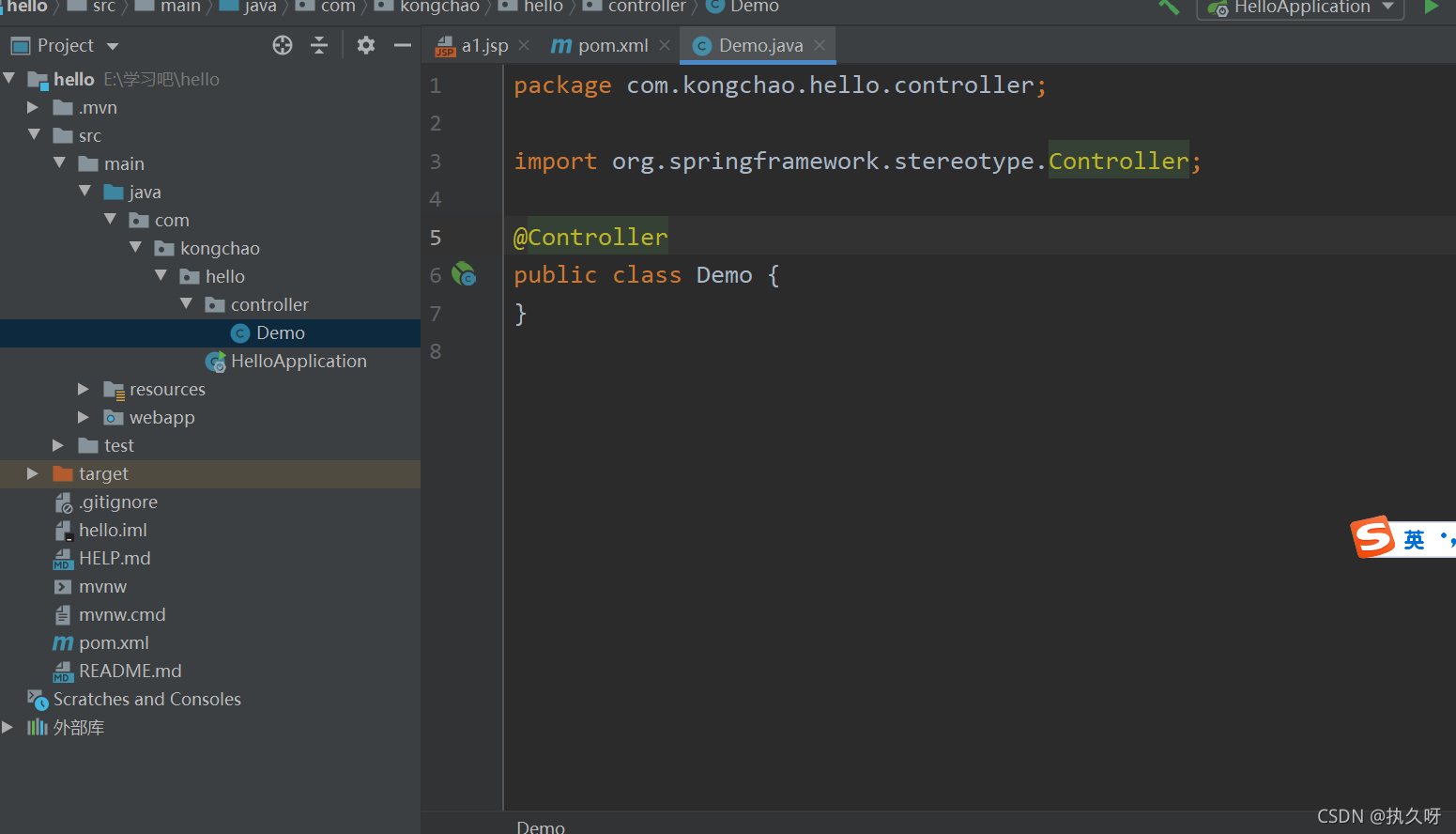Viewport: 1456px width, 834px height.
Task: Open Project panel settings gear
Action: (366, 45)
